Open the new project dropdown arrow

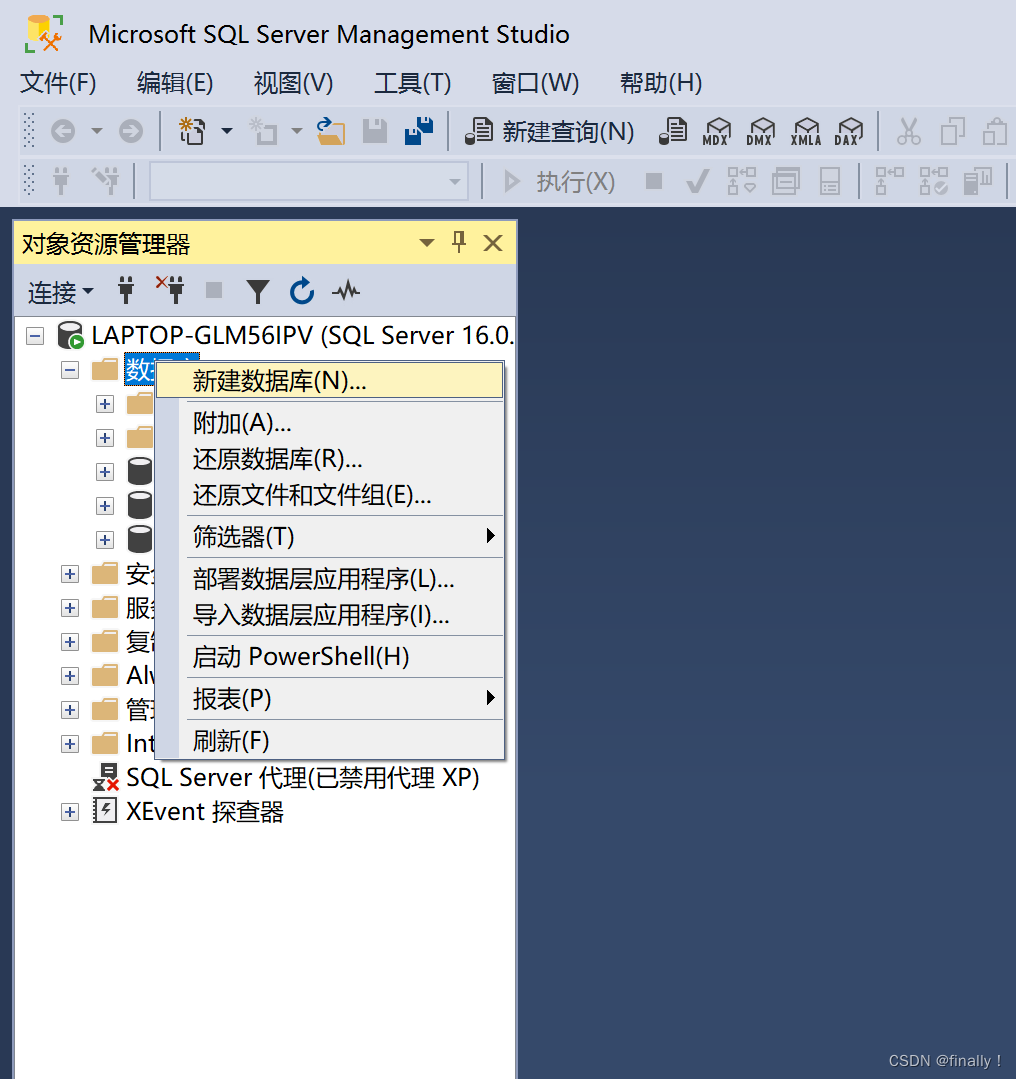tap(226, 131)
